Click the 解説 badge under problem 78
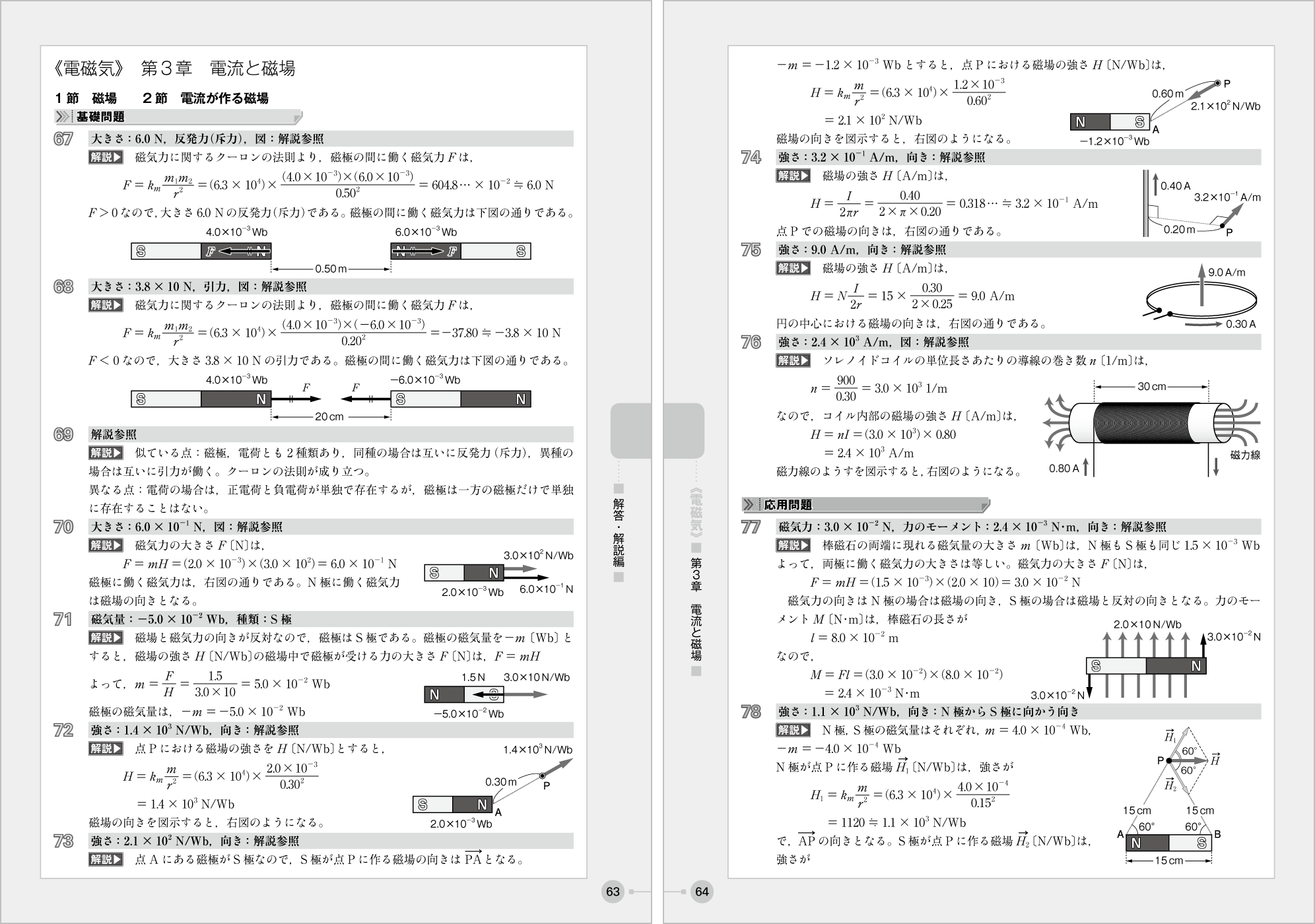 click(793, 731)
